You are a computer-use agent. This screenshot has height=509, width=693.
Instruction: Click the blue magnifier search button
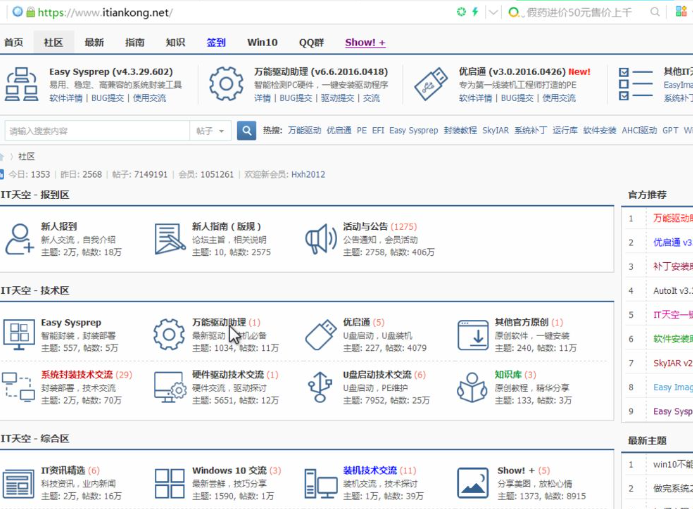[x=246, y=131]
